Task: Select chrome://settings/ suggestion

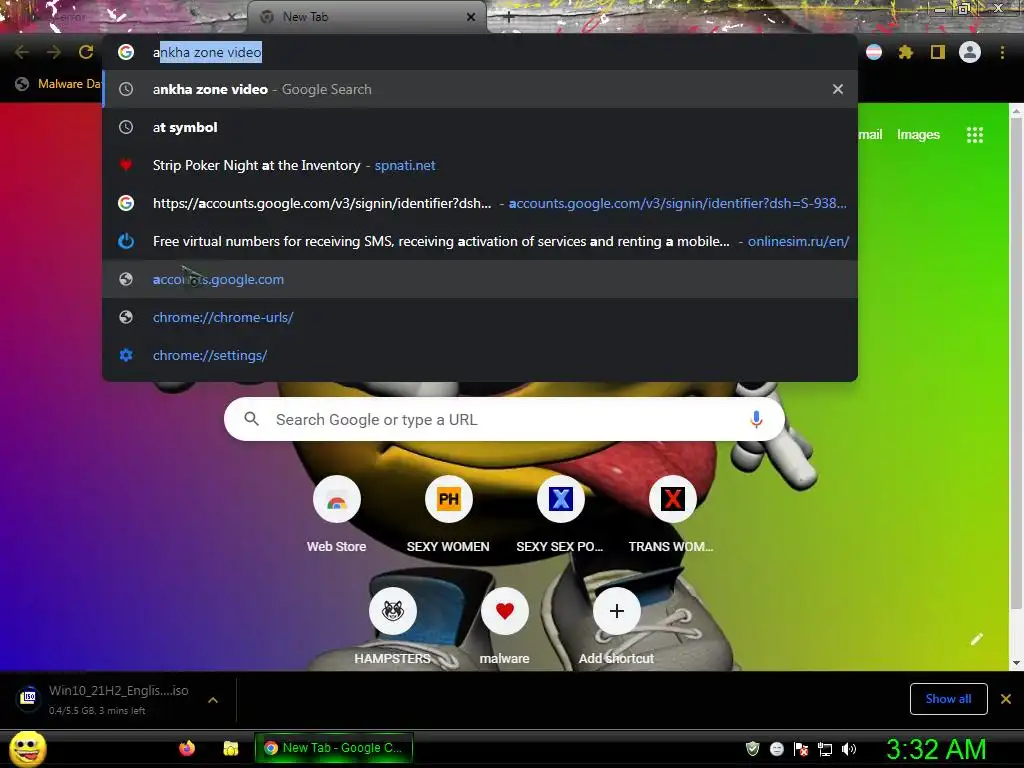Action: (x=480, y=355)
